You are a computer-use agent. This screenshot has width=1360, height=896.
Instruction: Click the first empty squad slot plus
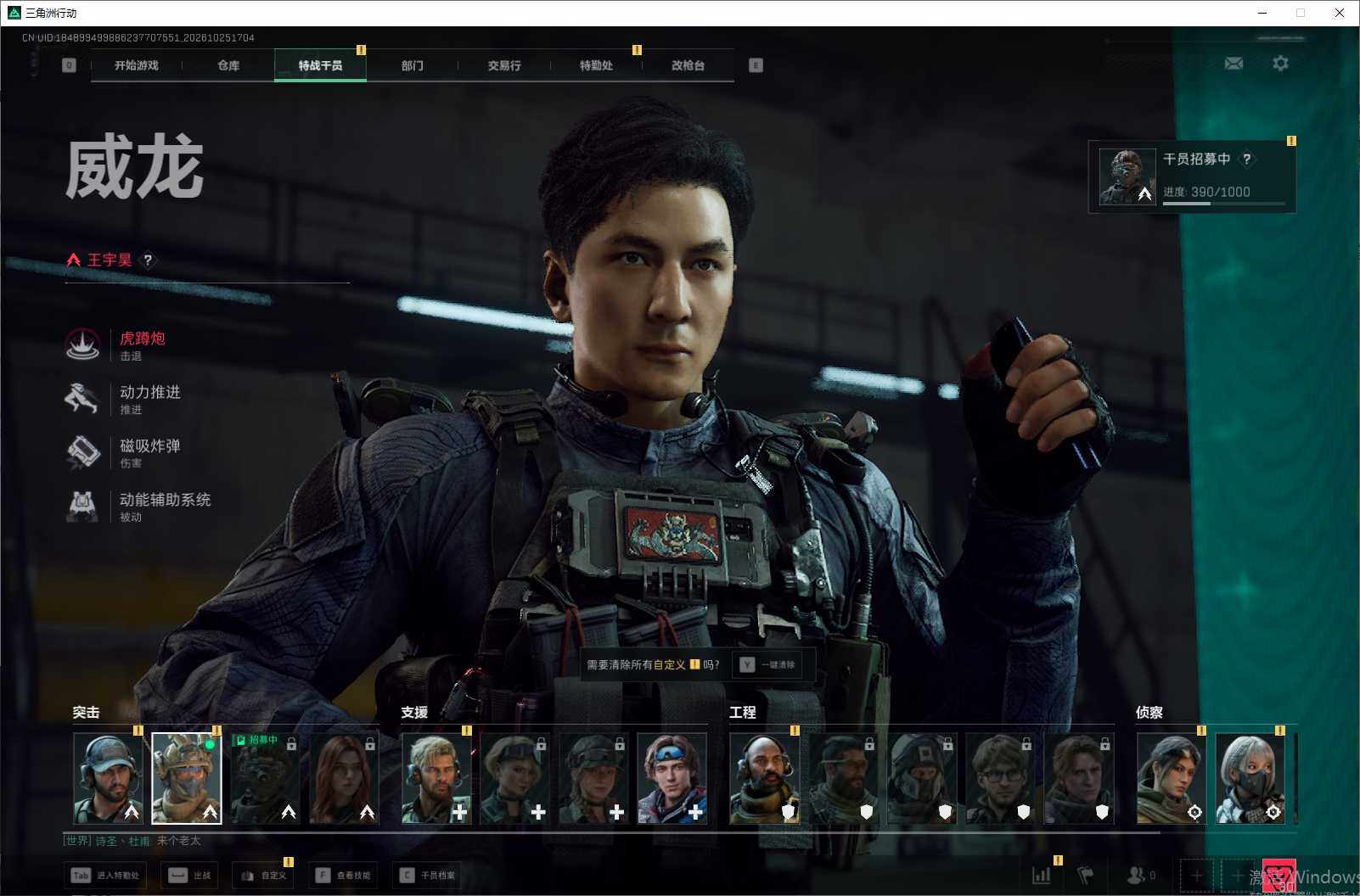pos(1196,875)
